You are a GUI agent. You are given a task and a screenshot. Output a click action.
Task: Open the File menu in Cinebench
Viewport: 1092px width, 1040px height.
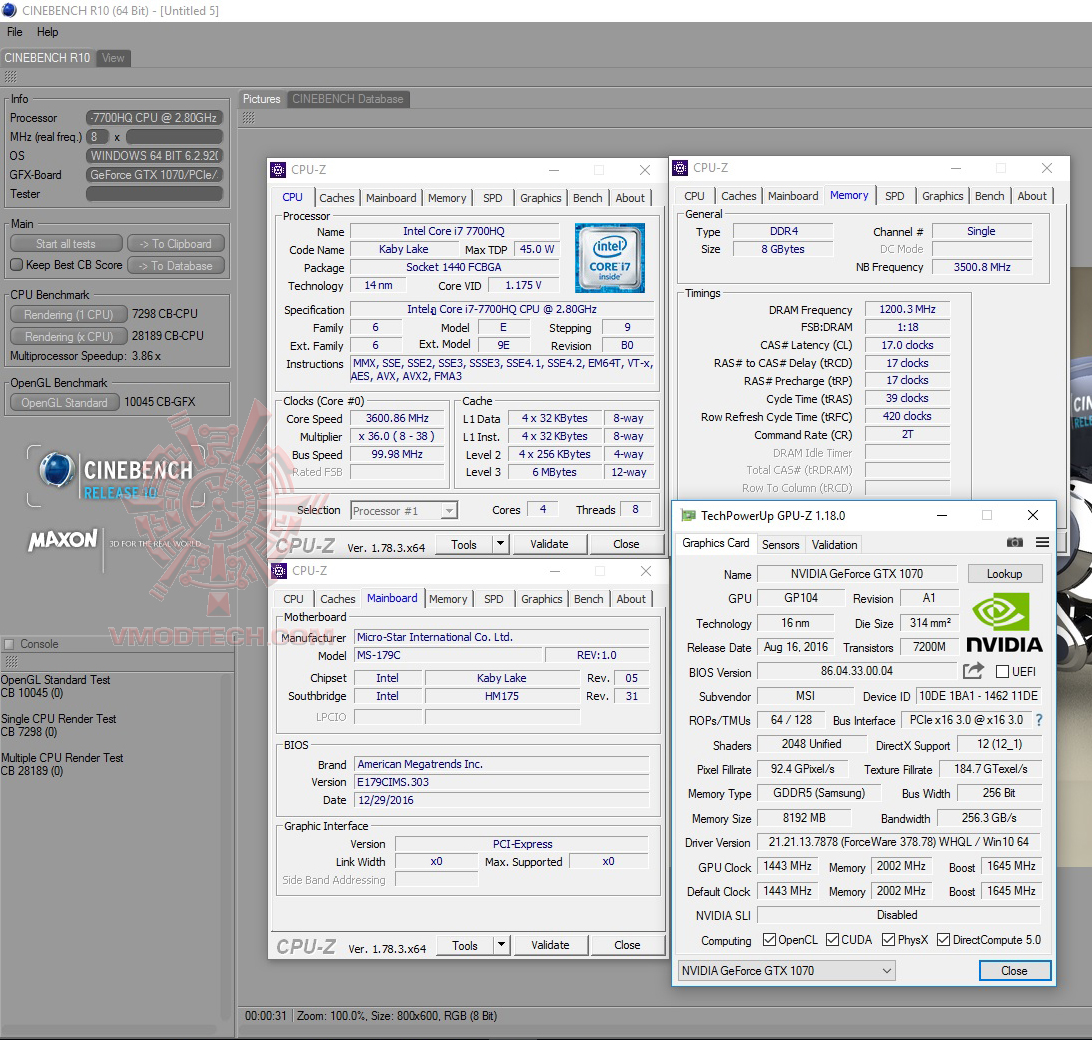(14, 31)
